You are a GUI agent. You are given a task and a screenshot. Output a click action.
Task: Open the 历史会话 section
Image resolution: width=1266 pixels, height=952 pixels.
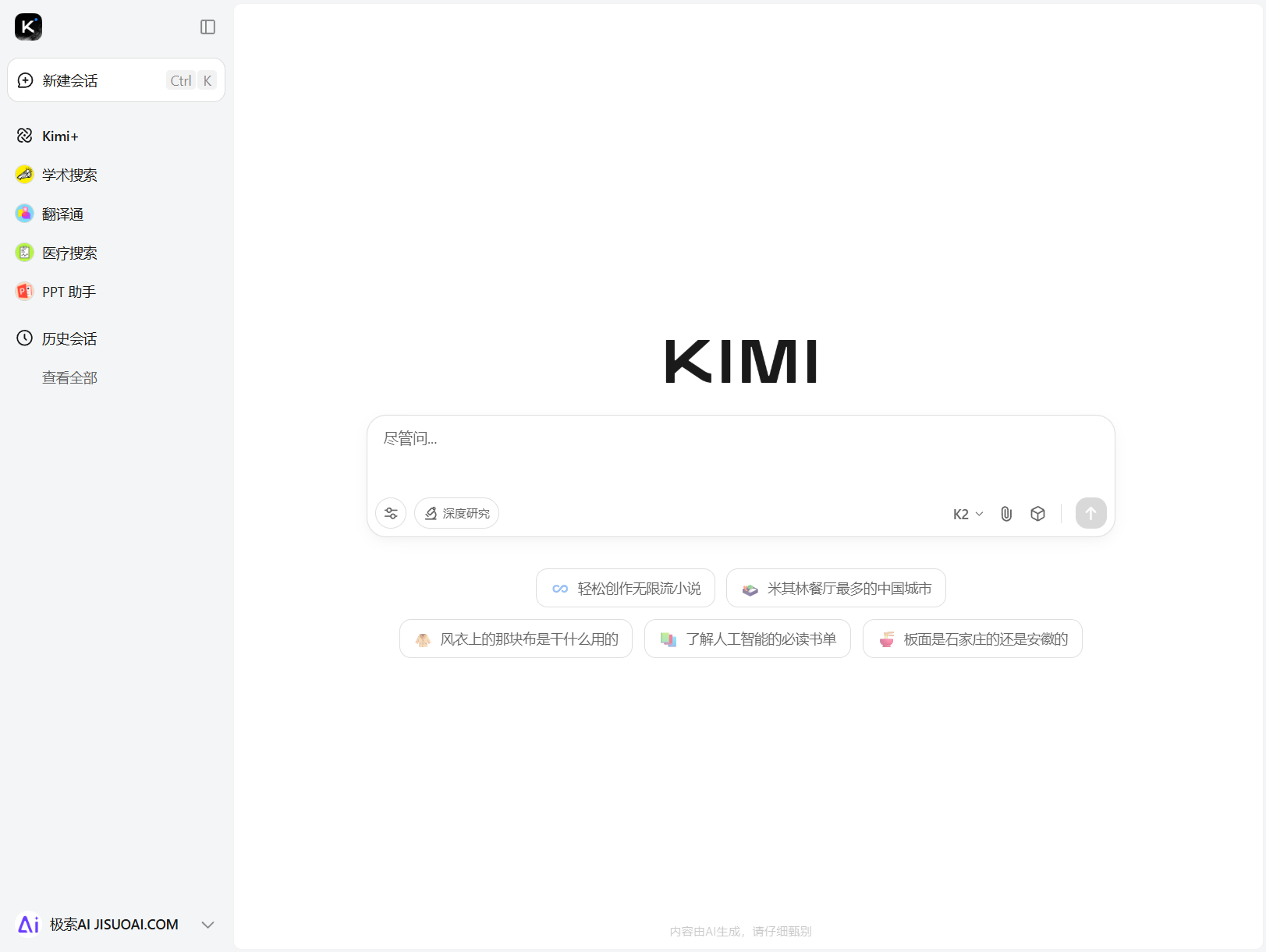tap(69, 338)
